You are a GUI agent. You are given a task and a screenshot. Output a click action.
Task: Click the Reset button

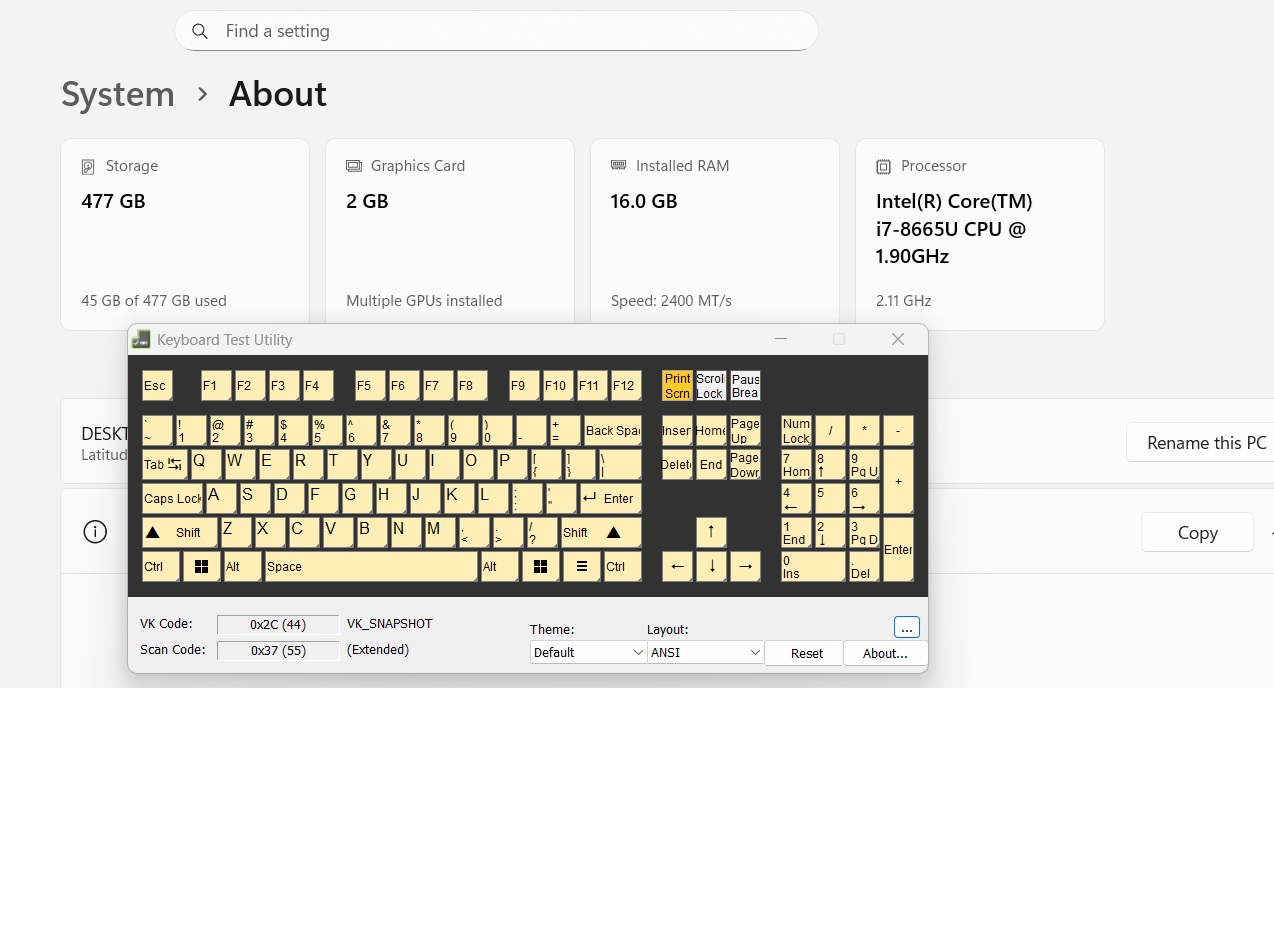click(x=806, y=653)
